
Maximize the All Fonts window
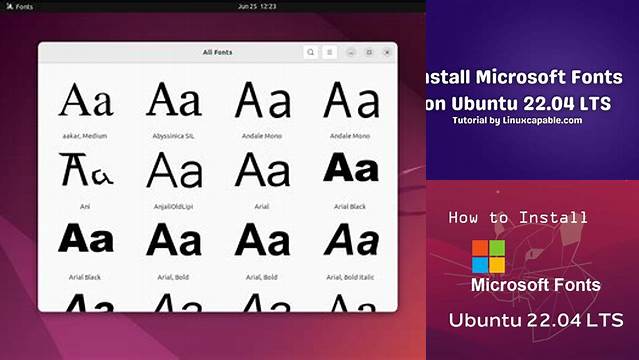click(x=369, y=52)
